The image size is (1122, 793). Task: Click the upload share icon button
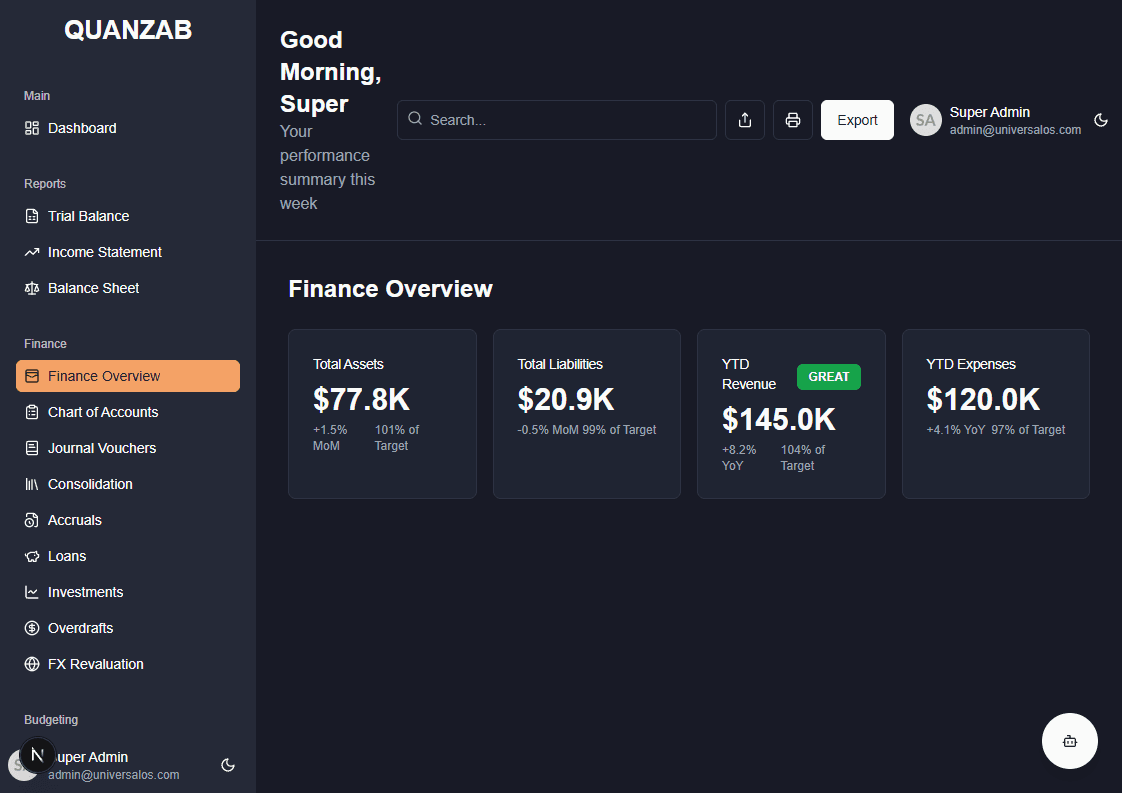click(745, 120)
